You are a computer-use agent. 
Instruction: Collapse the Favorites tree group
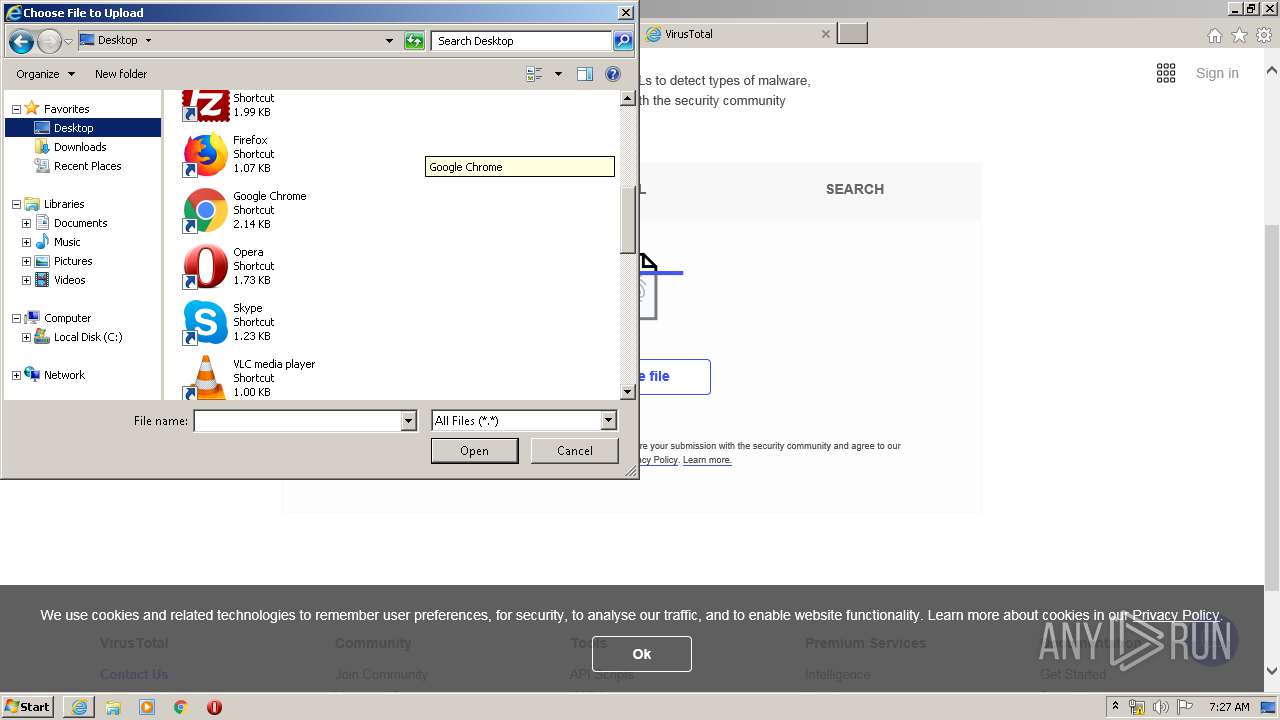pos(16,109)
